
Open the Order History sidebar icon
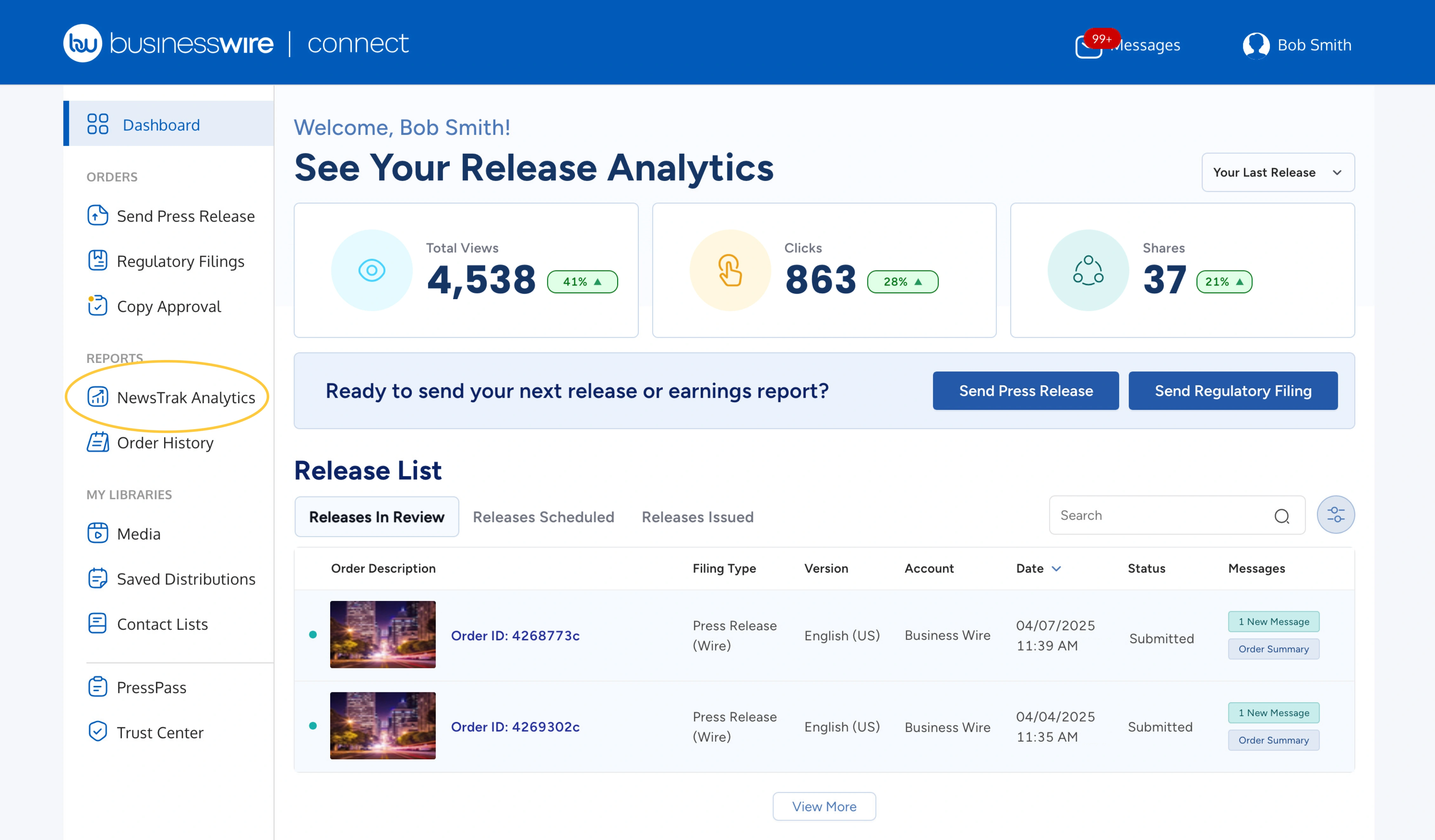(97, 442)
